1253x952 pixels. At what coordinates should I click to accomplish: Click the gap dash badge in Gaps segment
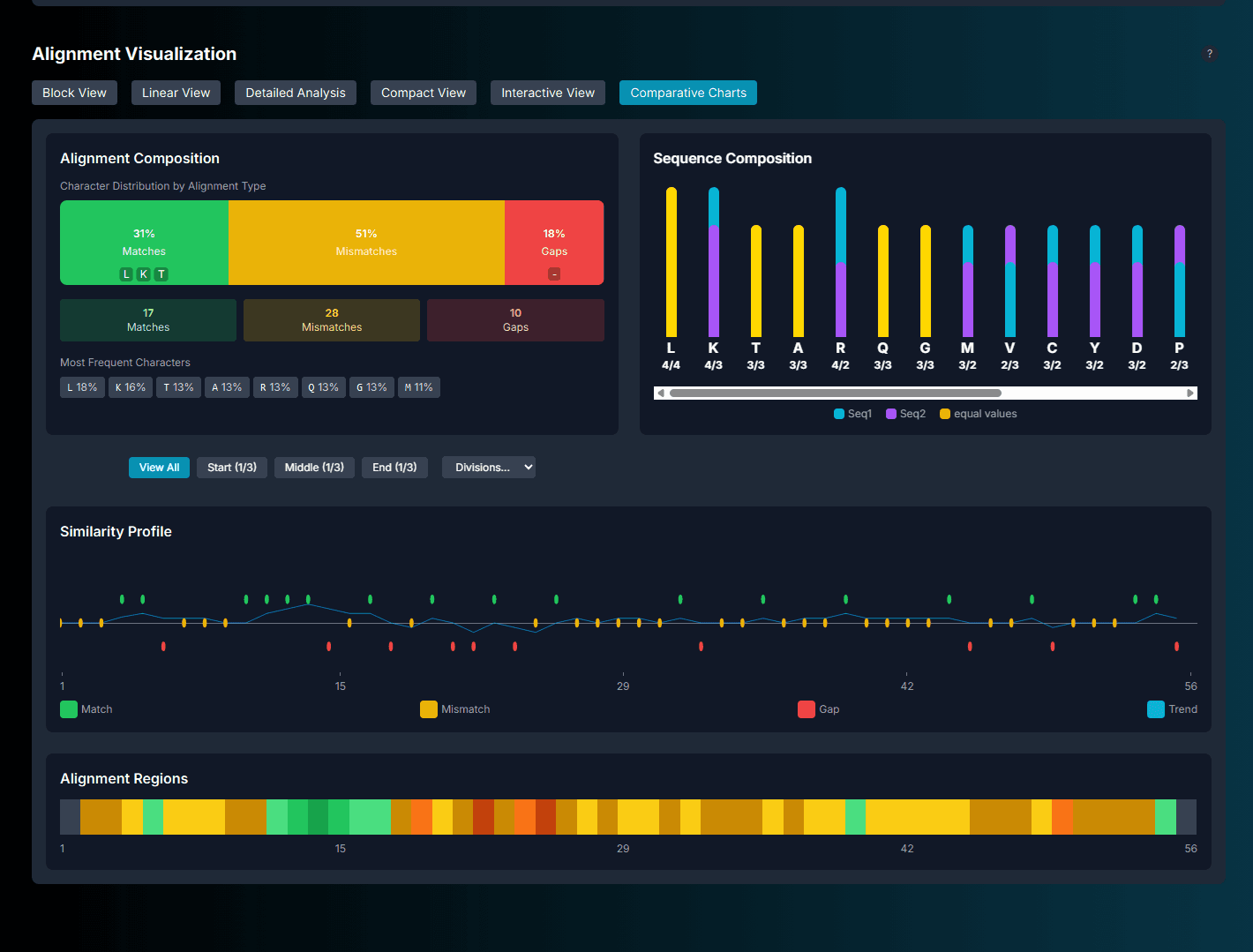554,274
